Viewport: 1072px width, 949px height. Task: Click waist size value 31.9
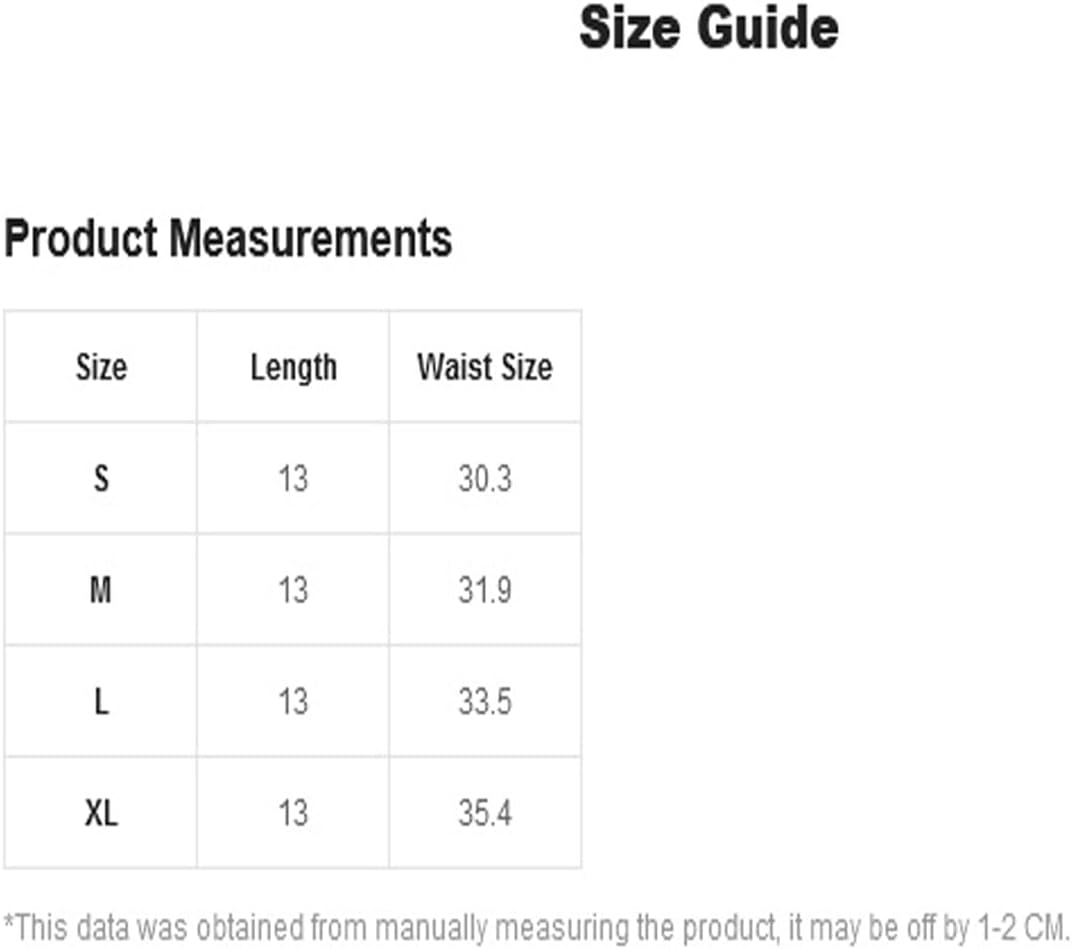pos(485,590)
